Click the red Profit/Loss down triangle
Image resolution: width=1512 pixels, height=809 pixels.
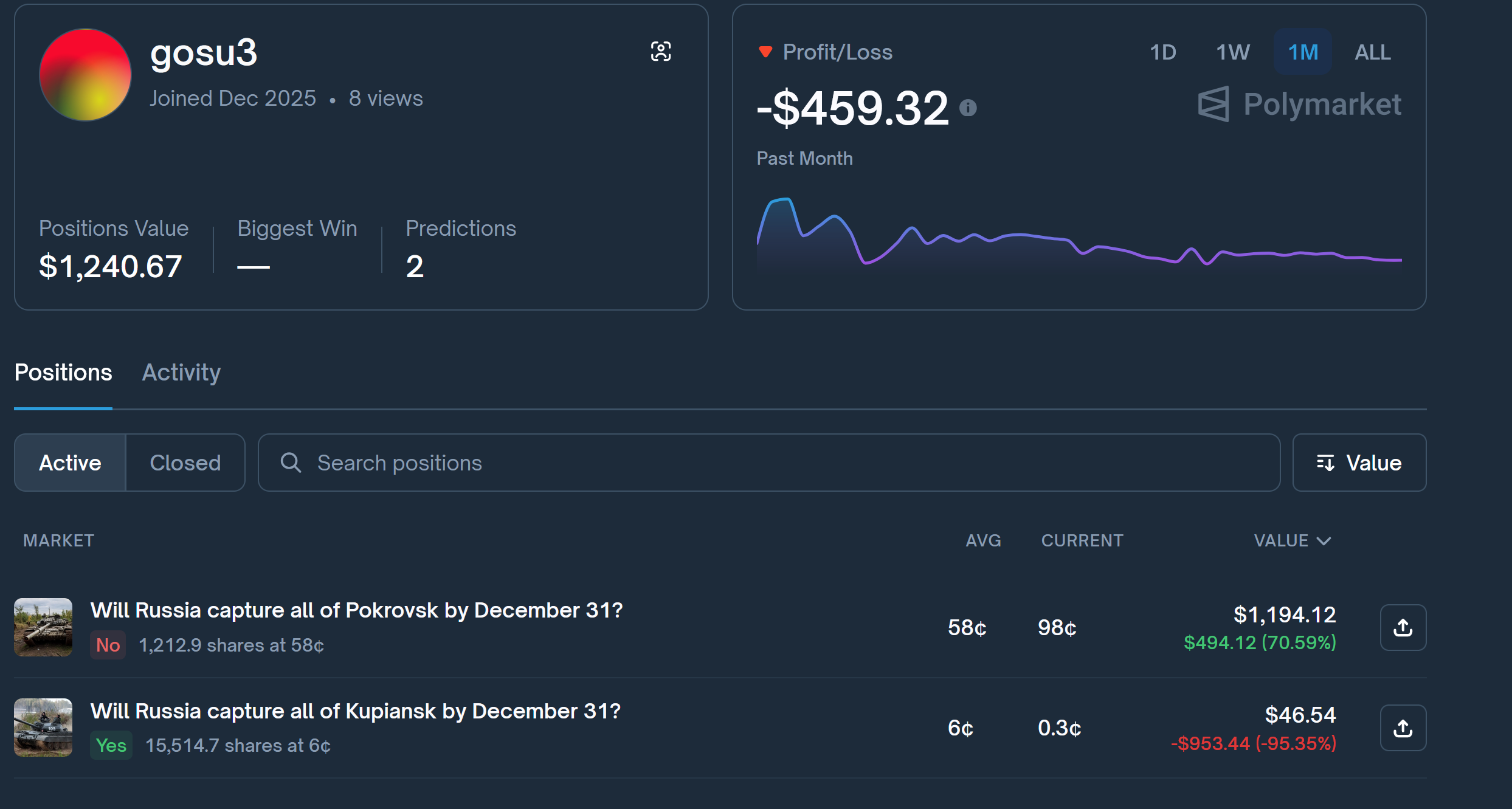[x=765, y=52]
